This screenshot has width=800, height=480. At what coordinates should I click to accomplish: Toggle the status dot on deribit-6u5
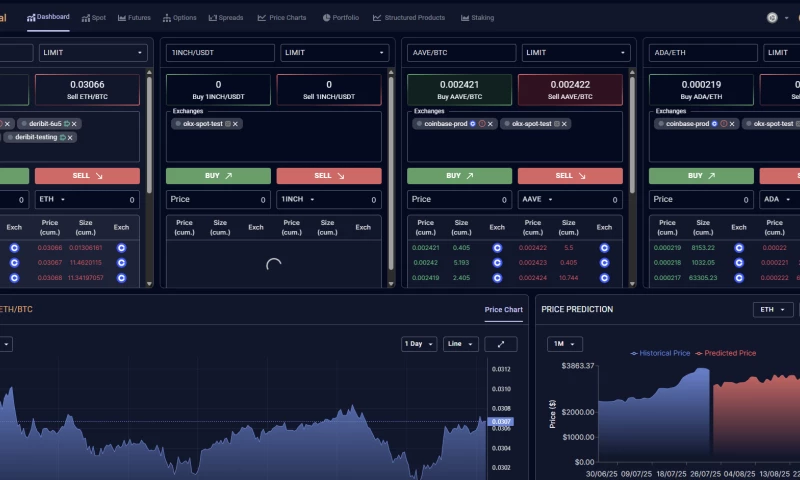click(24, 124)
